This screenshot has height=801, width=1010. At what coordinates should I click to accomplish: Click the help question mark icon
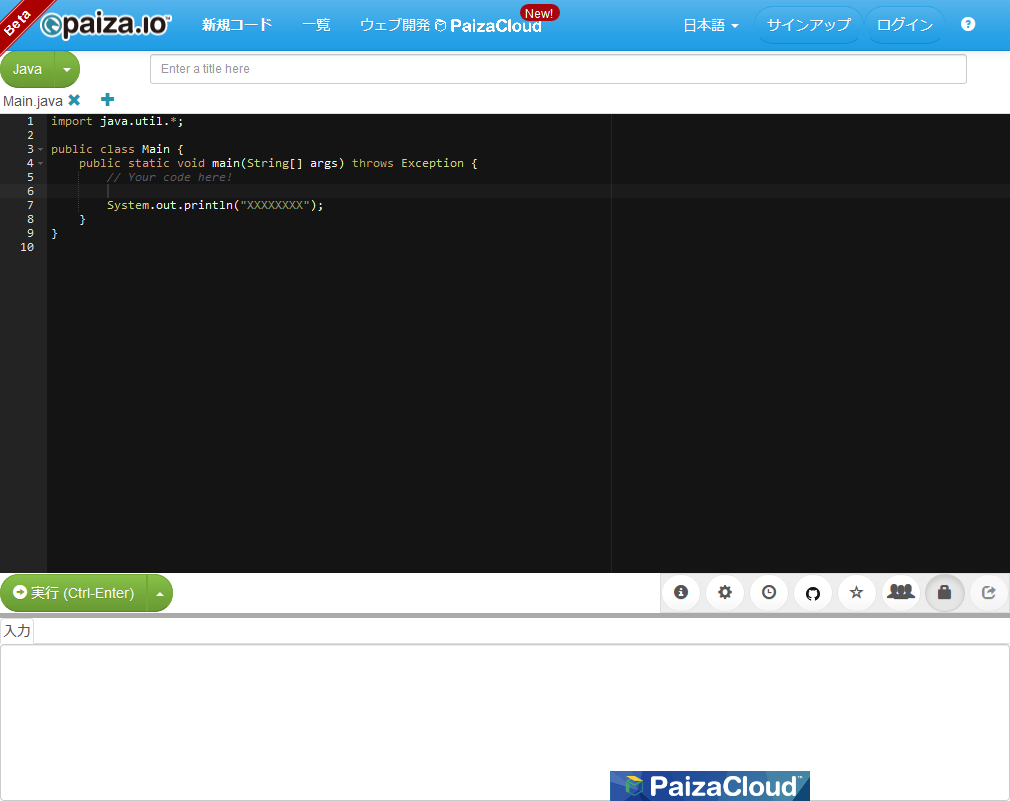(x=968, y=25)
